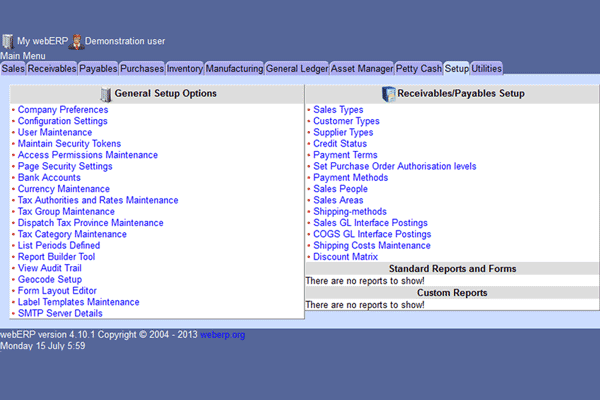Visit the weberp.org footer link
This screenshot has width=600, height=400.
pyautogui.click(x=222, y=335)
